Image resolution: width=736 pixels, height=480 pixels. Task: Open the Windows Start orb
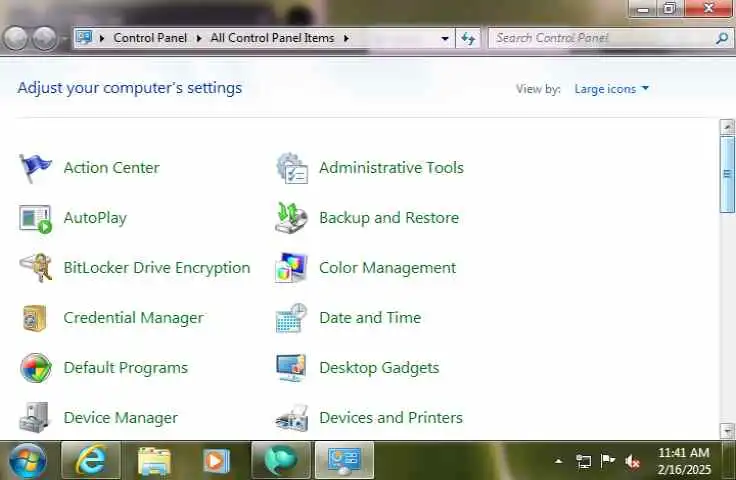pos(28,460)
